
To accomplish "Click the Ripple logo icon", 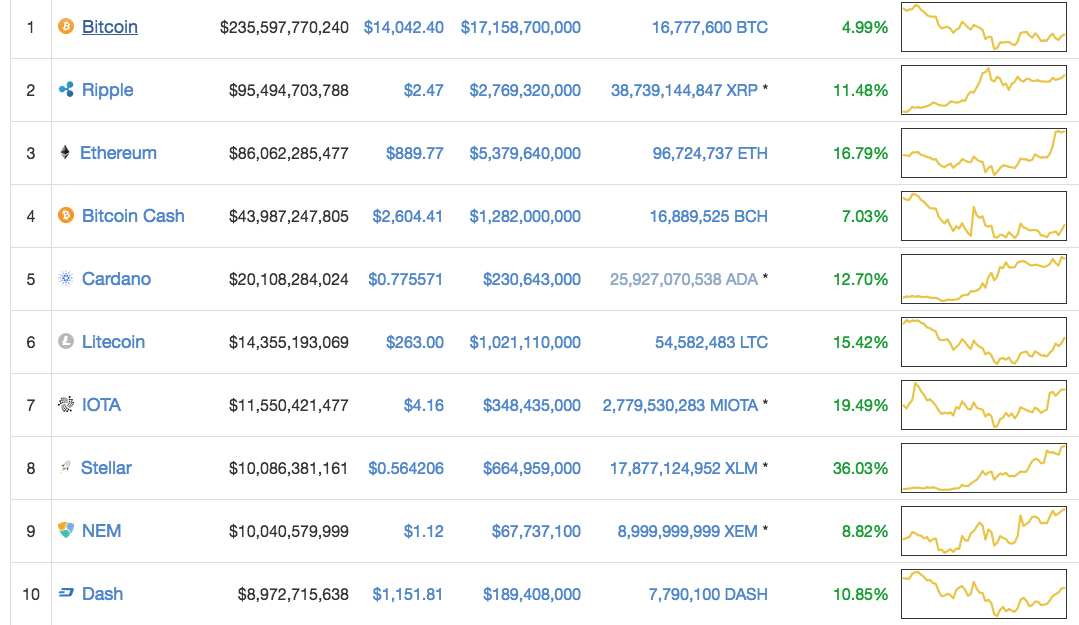I will tap(66, 89).
